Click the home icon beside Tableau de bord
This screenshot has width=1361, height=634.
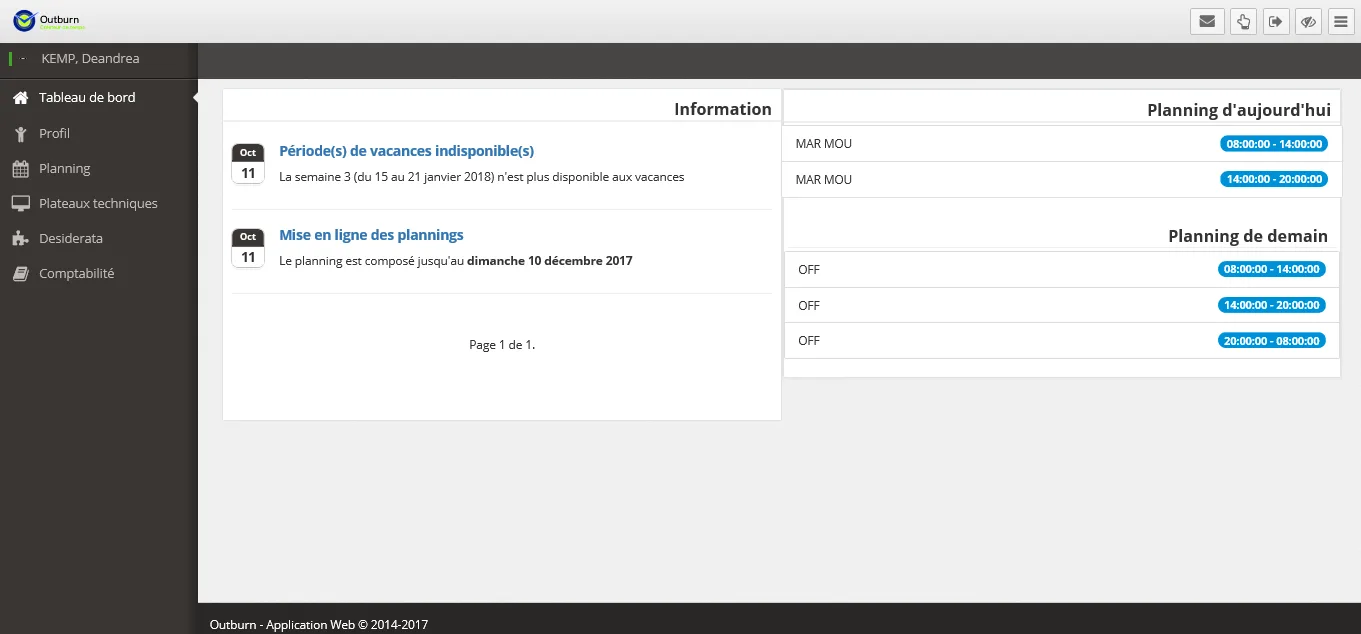click(20, 98)
